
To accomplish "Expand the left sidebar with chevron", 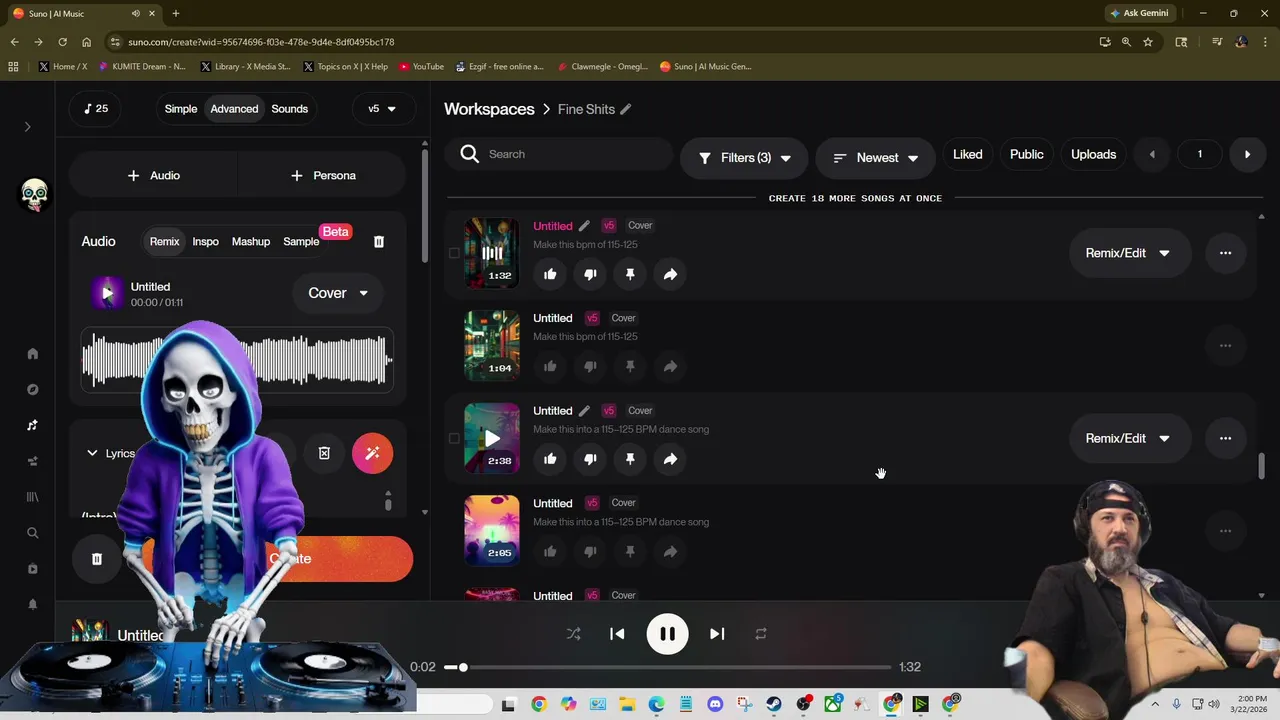I will (x=28, y=127).
